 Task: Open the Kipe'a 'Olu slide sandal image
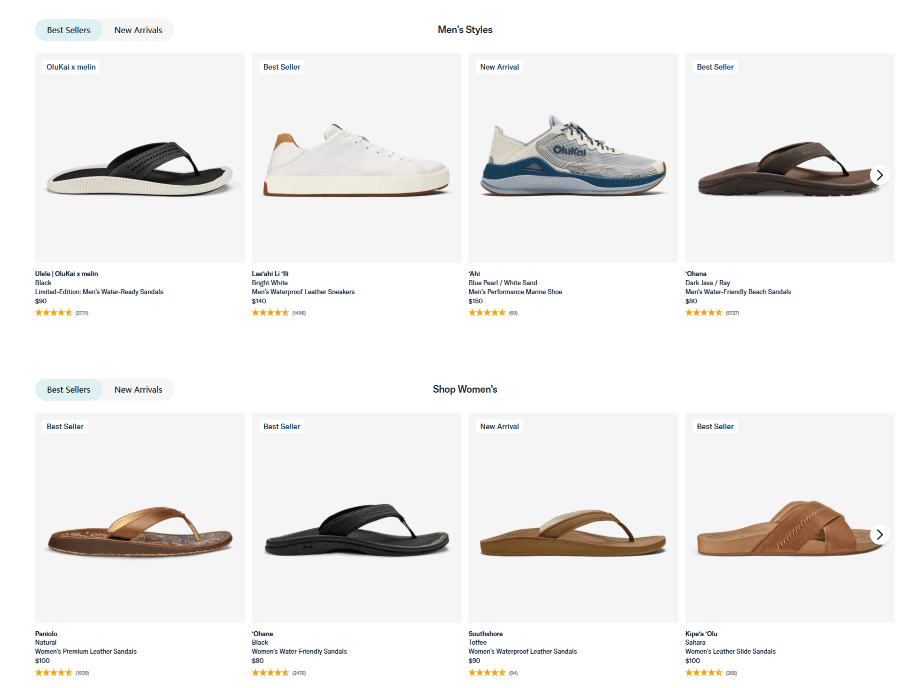click(x=790, y=517)
